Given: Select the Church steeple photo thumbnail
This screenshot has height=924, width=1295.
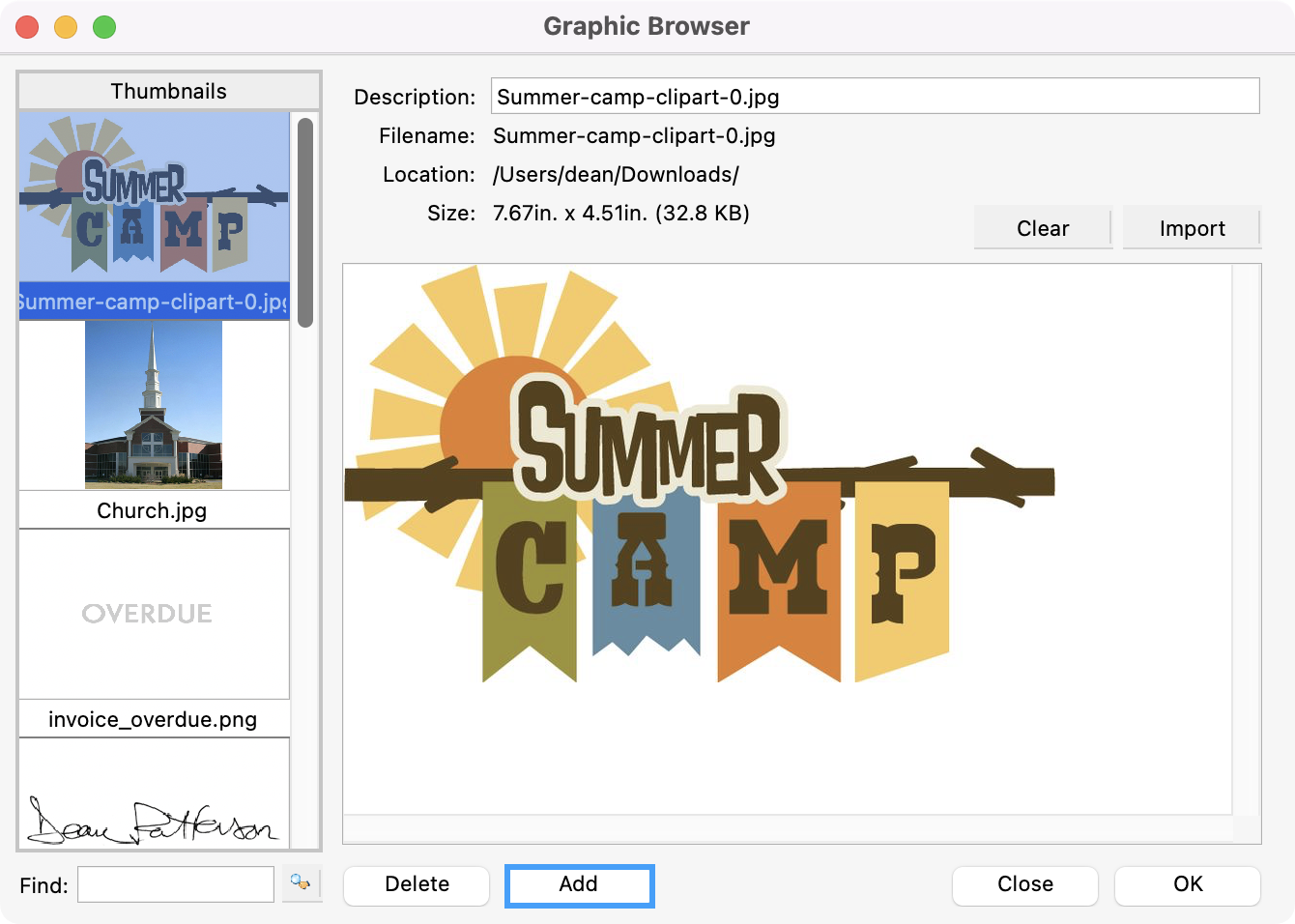Looking at the screenshot, I should tap(154, 404).
